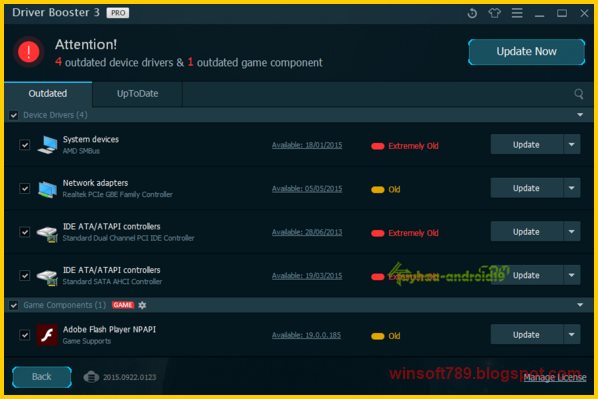Viewport: 598px width, 399px height.
Task: Click the 'Game Supports' subtitle text
Action: (87, 341)
